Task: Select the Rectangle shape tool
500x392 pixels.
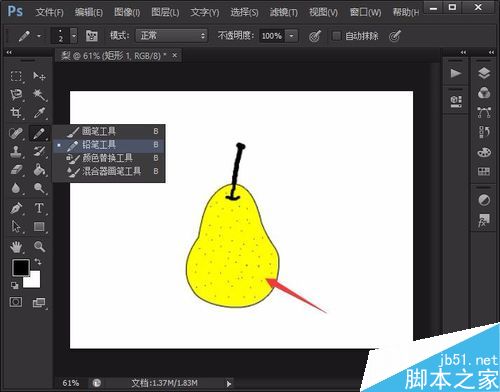Action: coord(39,227)
